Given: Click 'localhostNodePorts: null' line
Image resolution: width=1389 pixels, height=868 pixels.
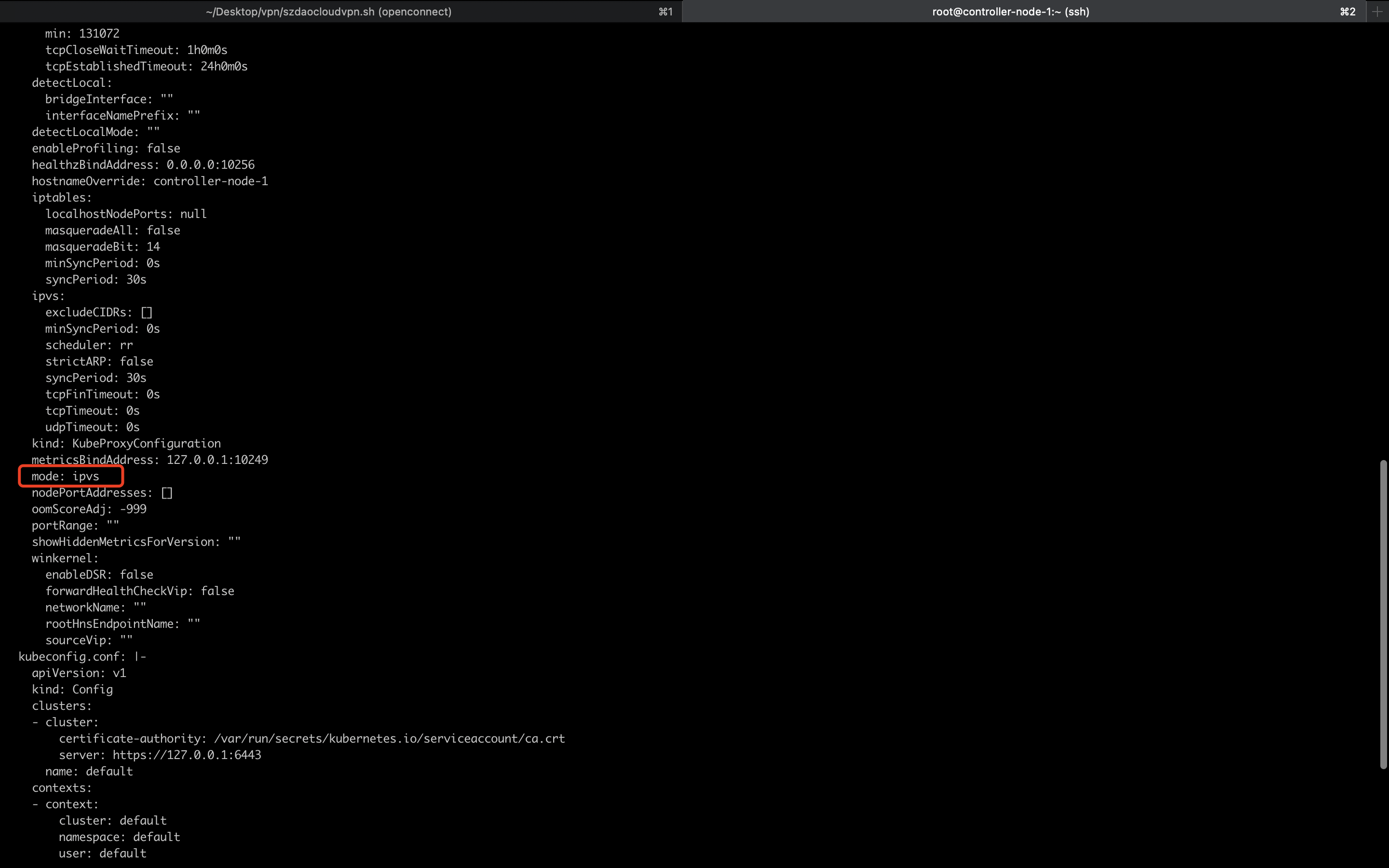Looking at the screenshot, I should tap(126, 214).
